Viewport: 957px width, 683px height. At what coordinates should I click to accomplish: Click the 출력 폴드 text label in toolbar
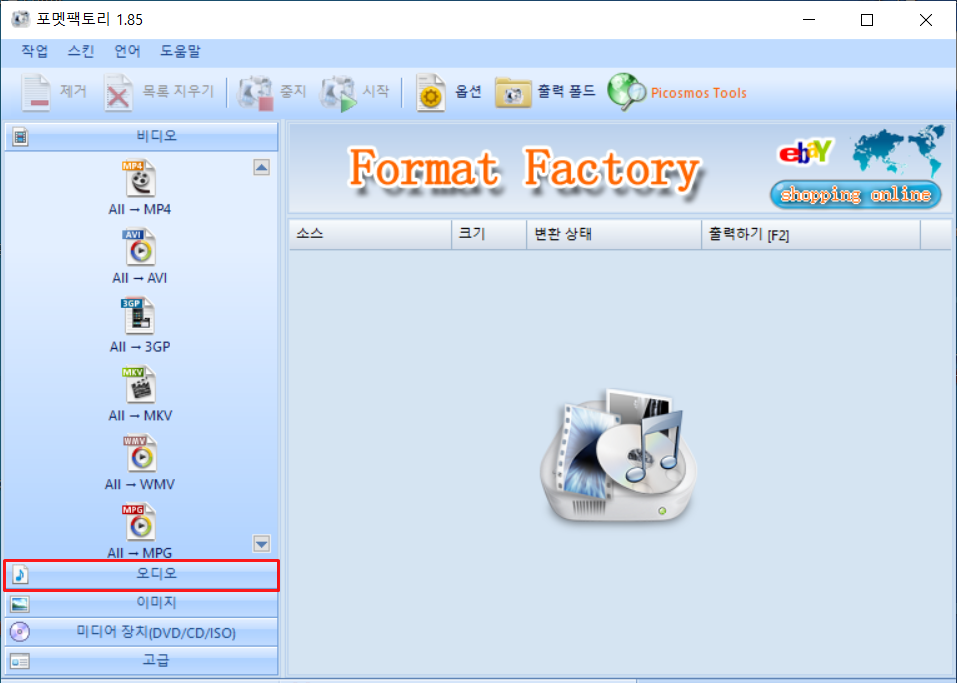click(x=566, y=92)
